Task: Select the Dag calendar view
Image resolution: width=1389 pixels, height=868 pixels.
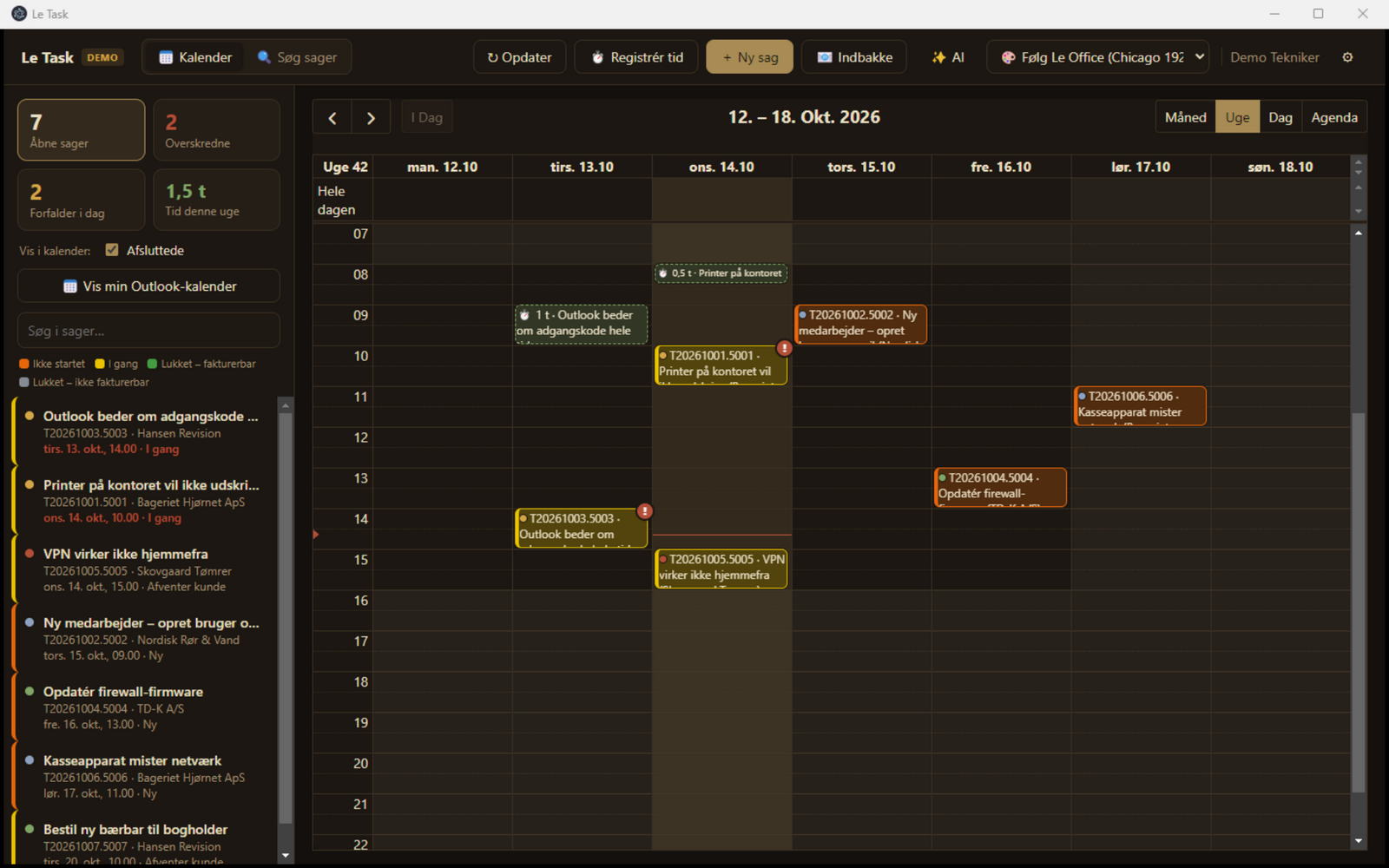Action: 1280,117
